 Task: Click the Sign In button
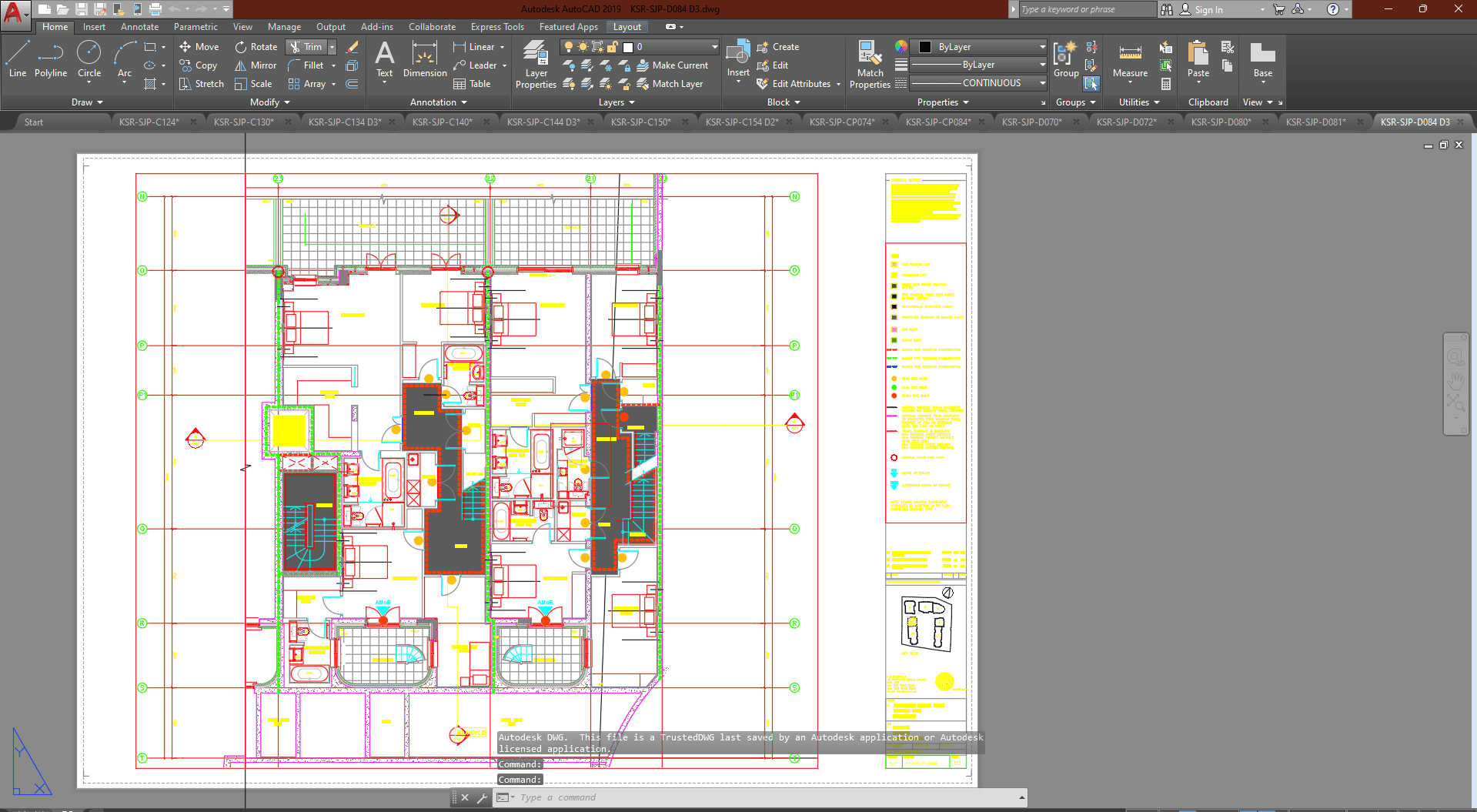click(1208, 9)
